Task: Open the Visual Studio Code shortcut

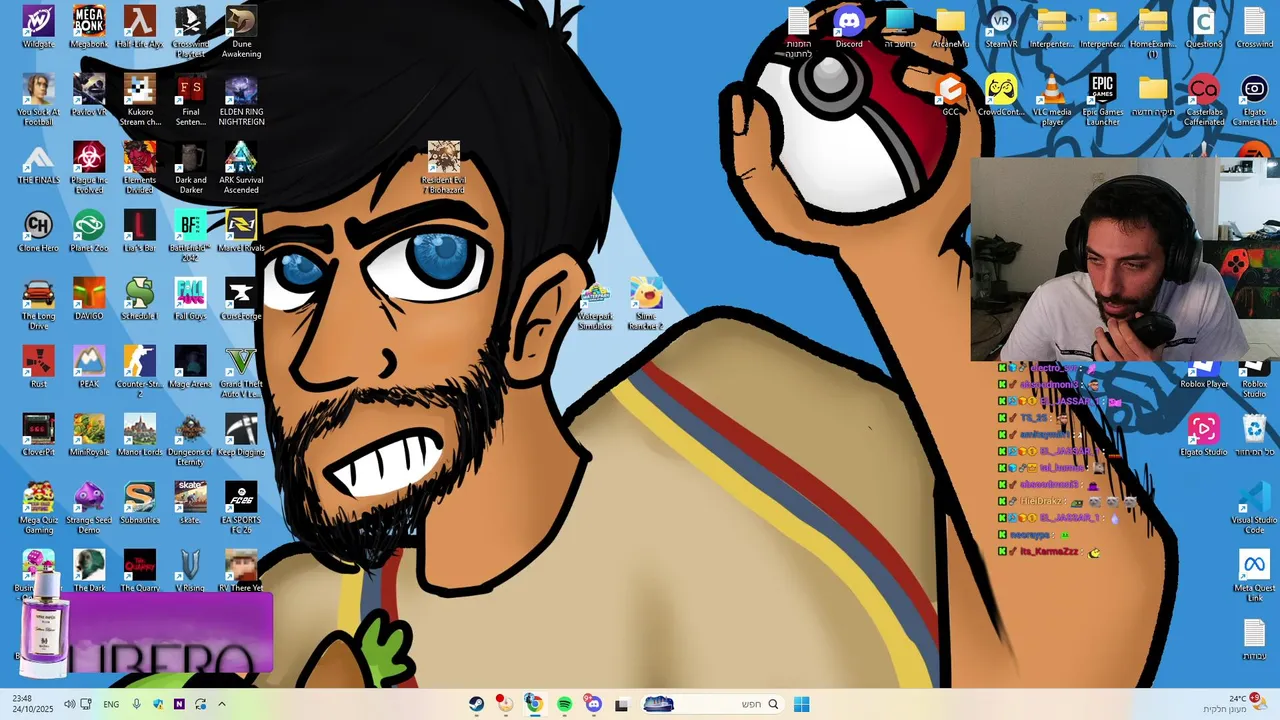Action: click(1254, 508)
